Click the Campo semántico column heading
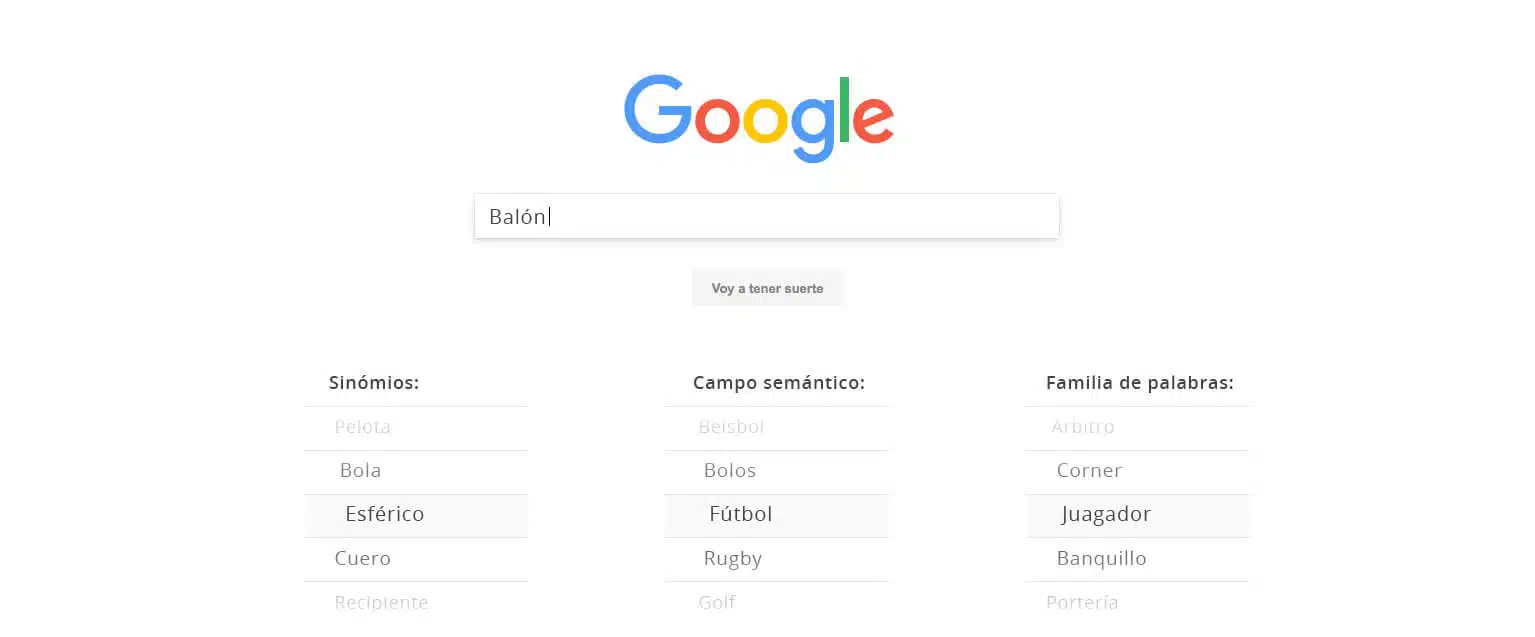This screenshot has height=637, width=1535. [x=779, y=383]
